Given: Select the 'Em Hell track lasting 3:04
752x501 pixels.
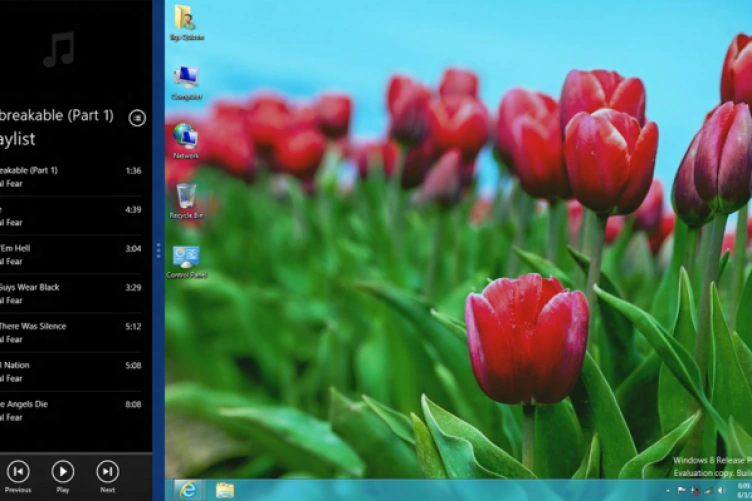Looking at the screenshot, I should coord(71,255).
